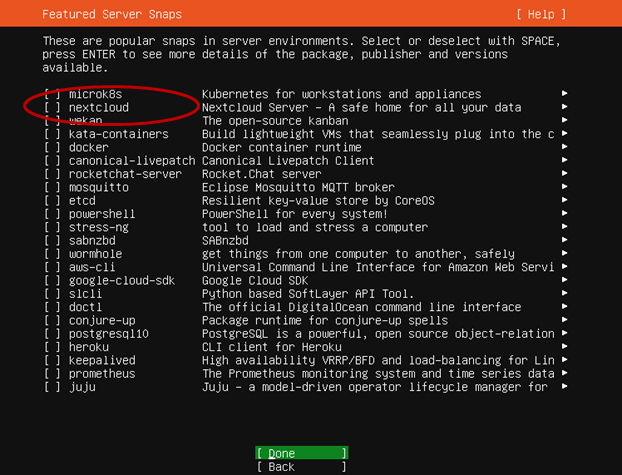The image size is (622, 475).
Task: Click the 'Featured Server Snaps' title
Action: 112,14
